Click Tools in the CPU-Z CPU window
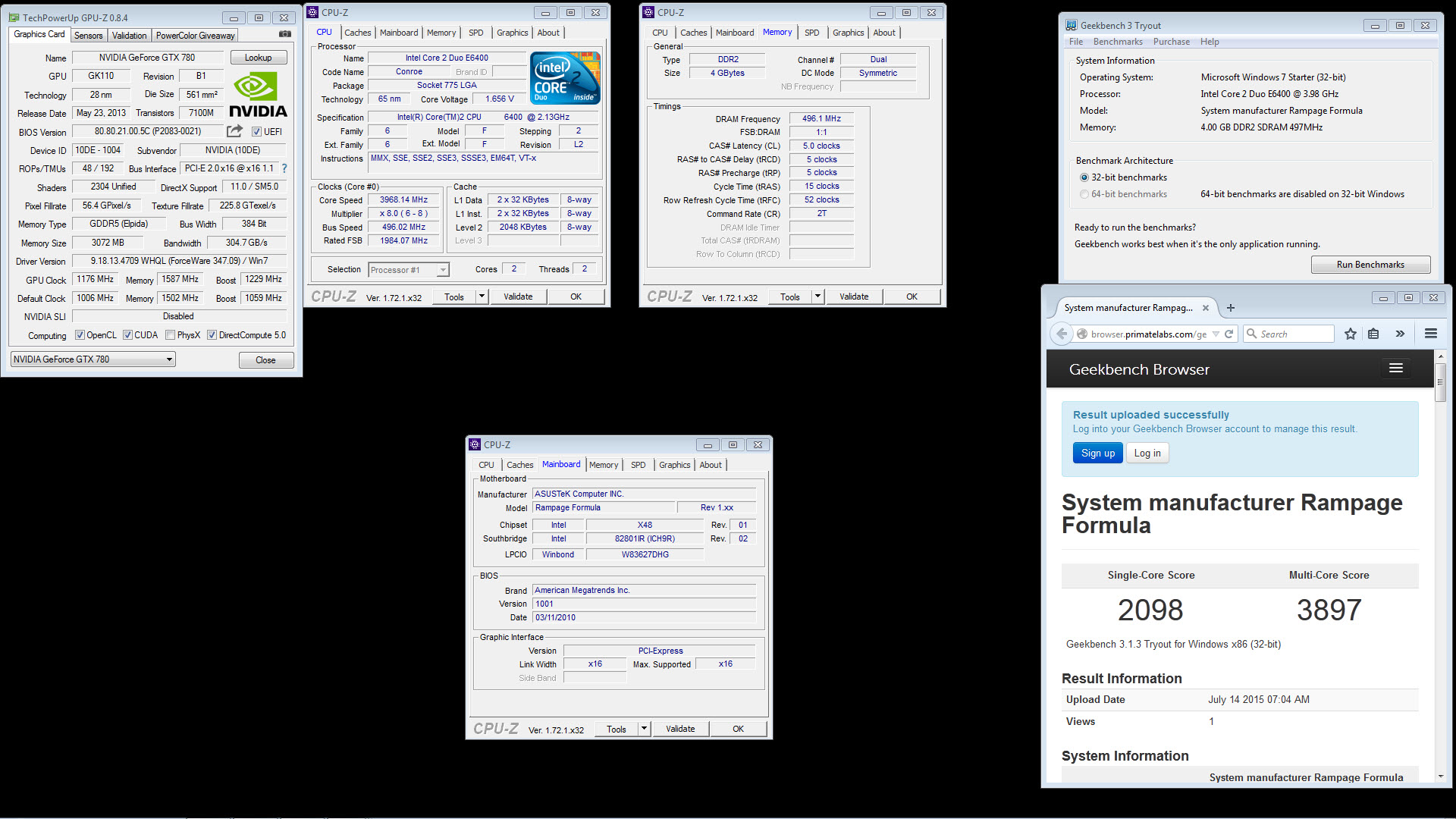 click(x=454, y=297)
